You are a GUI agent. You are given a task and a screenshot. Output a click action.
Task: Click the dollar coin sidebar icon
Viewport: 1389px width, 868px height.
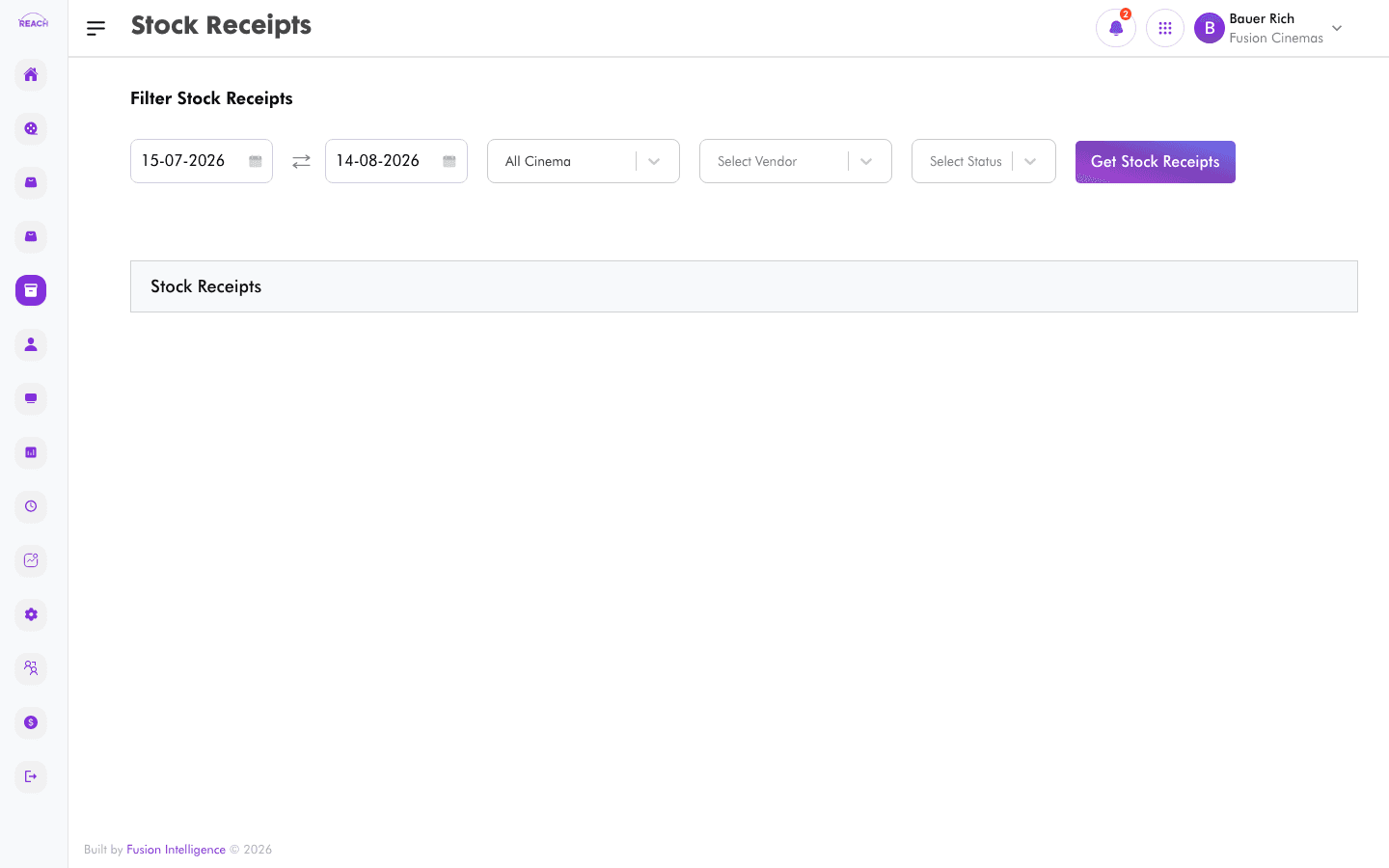pyautogui.click(x=31, y=722)
